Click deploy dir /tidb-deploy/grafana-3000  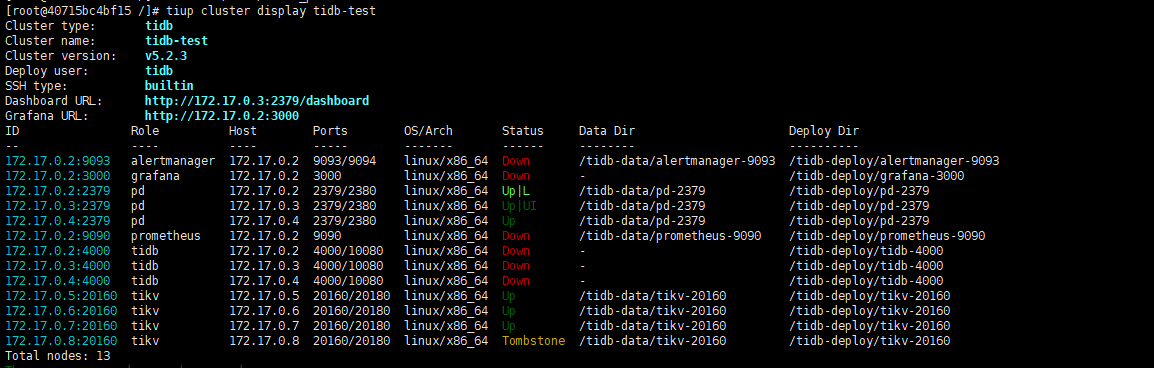pos(877,176)
